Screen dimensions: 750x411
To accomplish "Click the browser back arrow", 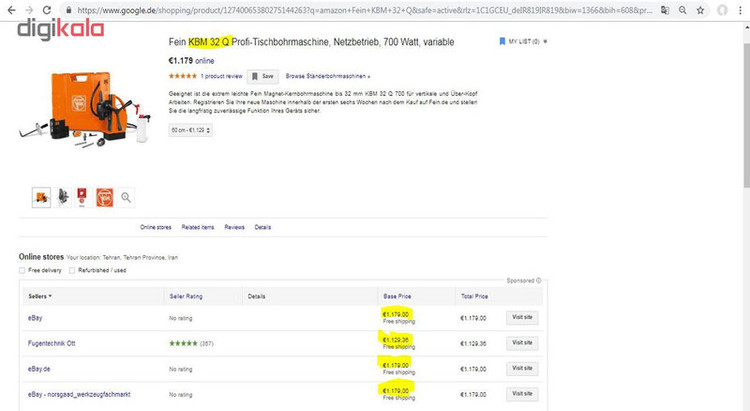I will click(x=10, y=9).
